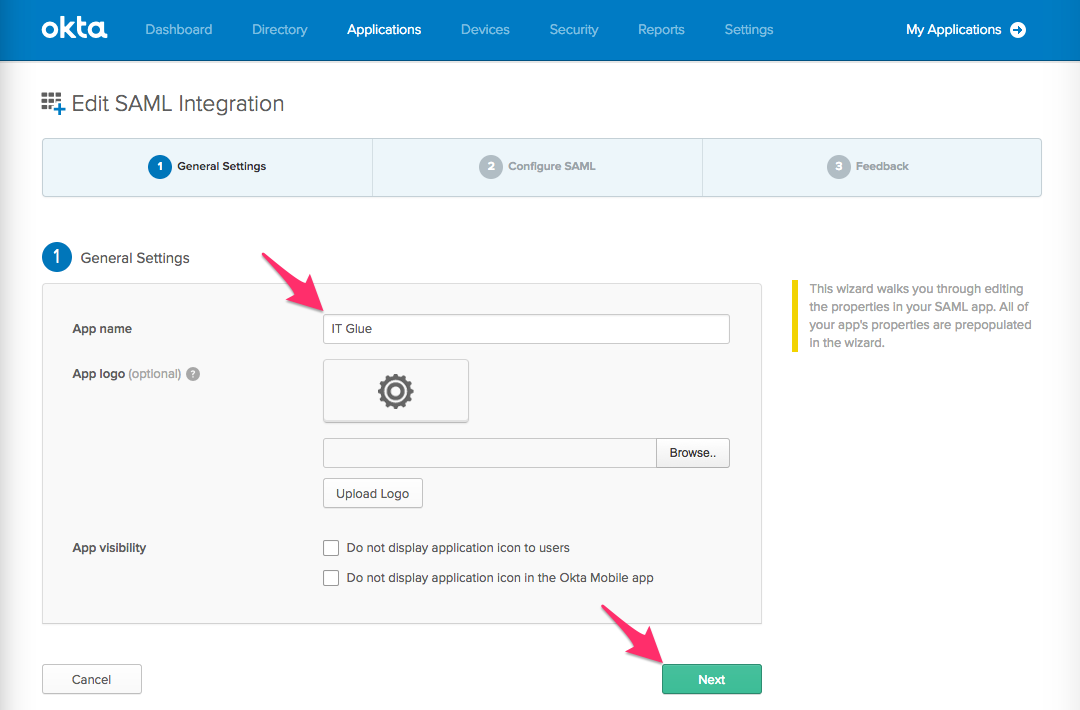Click the My Applications arrow icon
The height and width of the screenshot is (710, 1080).
coord(1019,30)
